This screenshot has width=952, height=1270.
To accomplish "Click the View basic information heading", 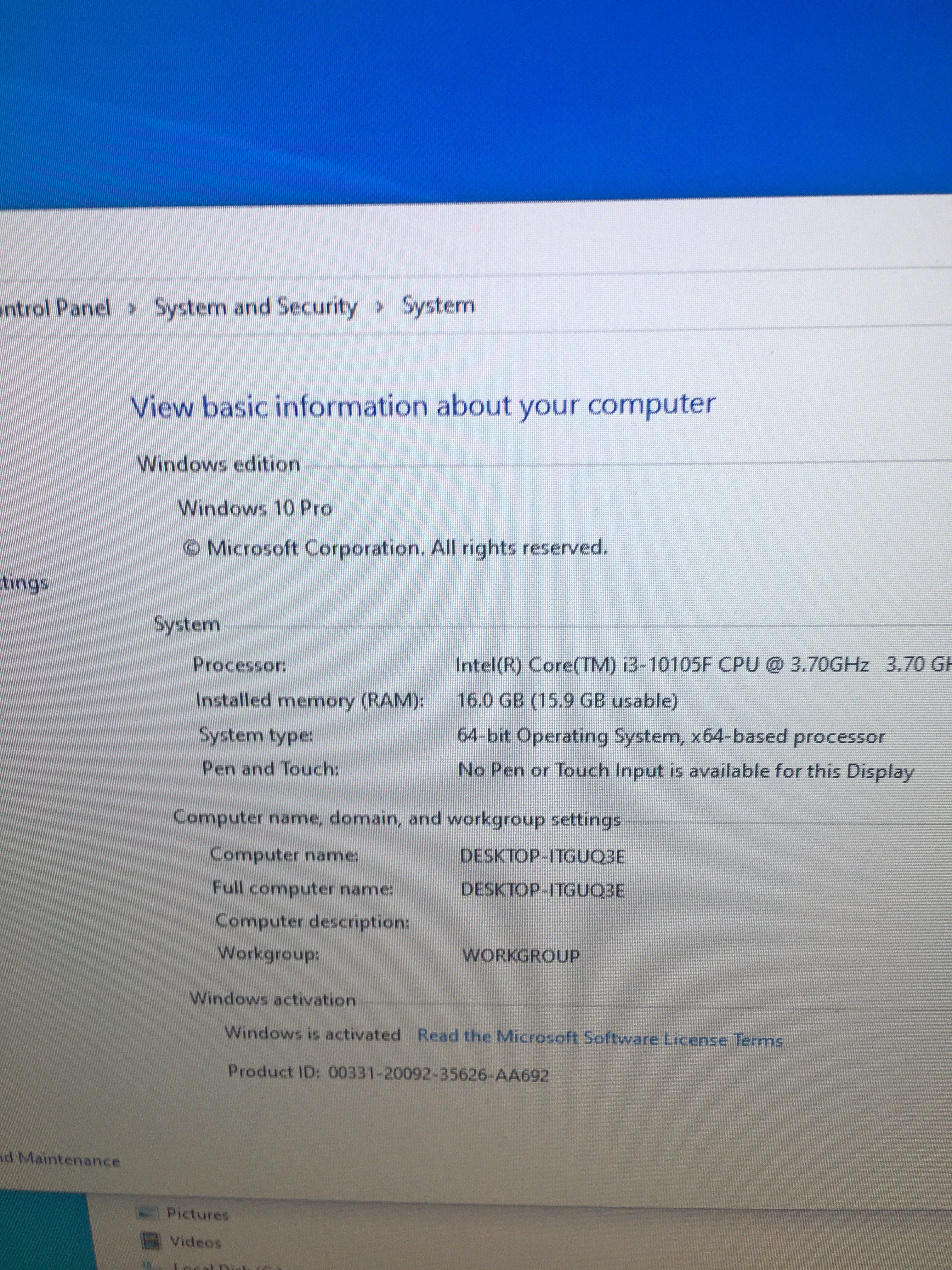I will [x=423, y=406].
